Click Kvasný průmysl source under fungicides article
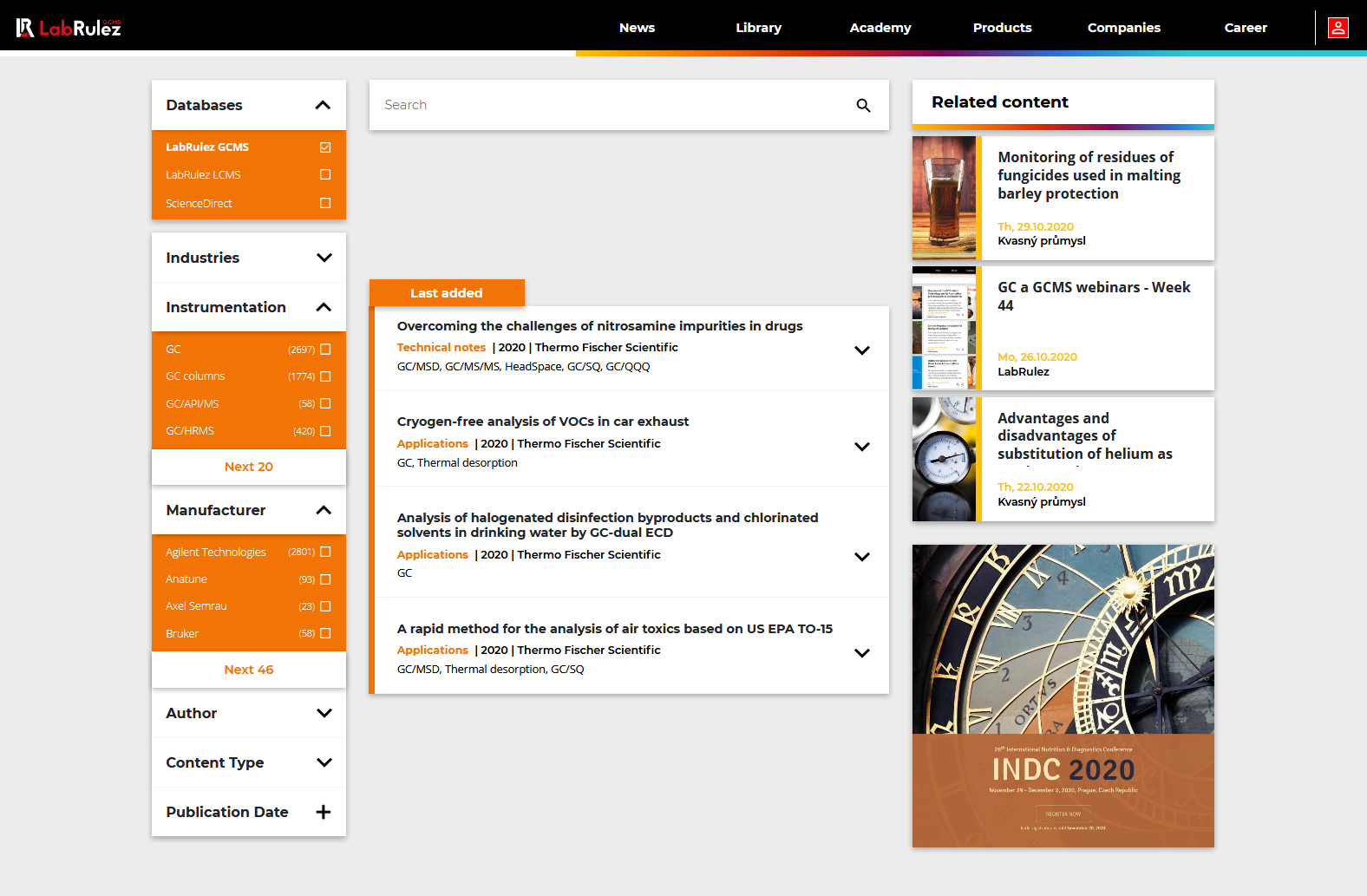Image resolution: width=1367 pixels, height=896 pixels. pos(1041,241)
